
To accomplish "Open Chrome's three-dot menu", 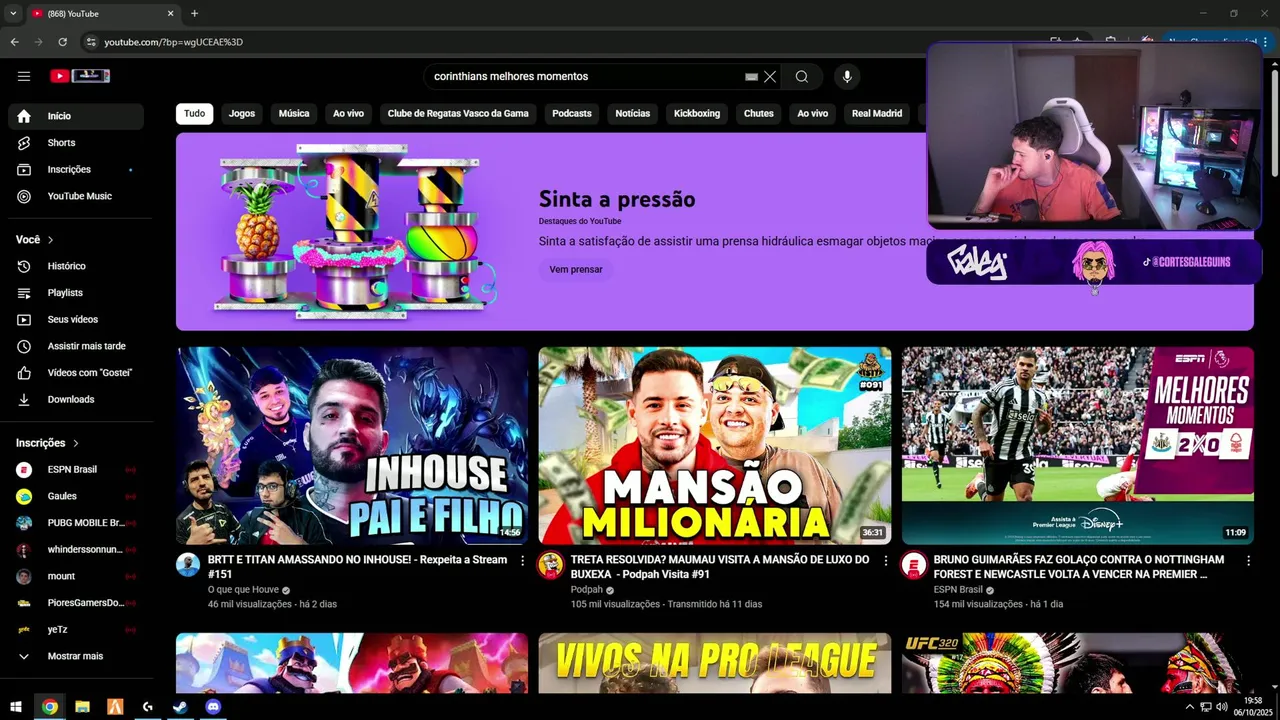I will pyautogui.click(x=1266, y=42).
